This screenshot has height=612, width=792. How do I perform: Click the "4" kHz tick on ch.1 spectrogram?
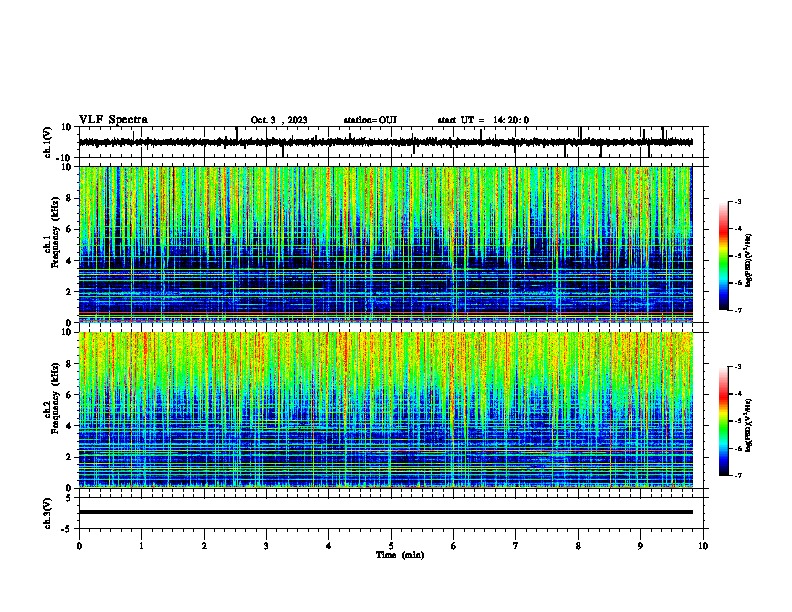pyautogui.click(x=70, y=261)
